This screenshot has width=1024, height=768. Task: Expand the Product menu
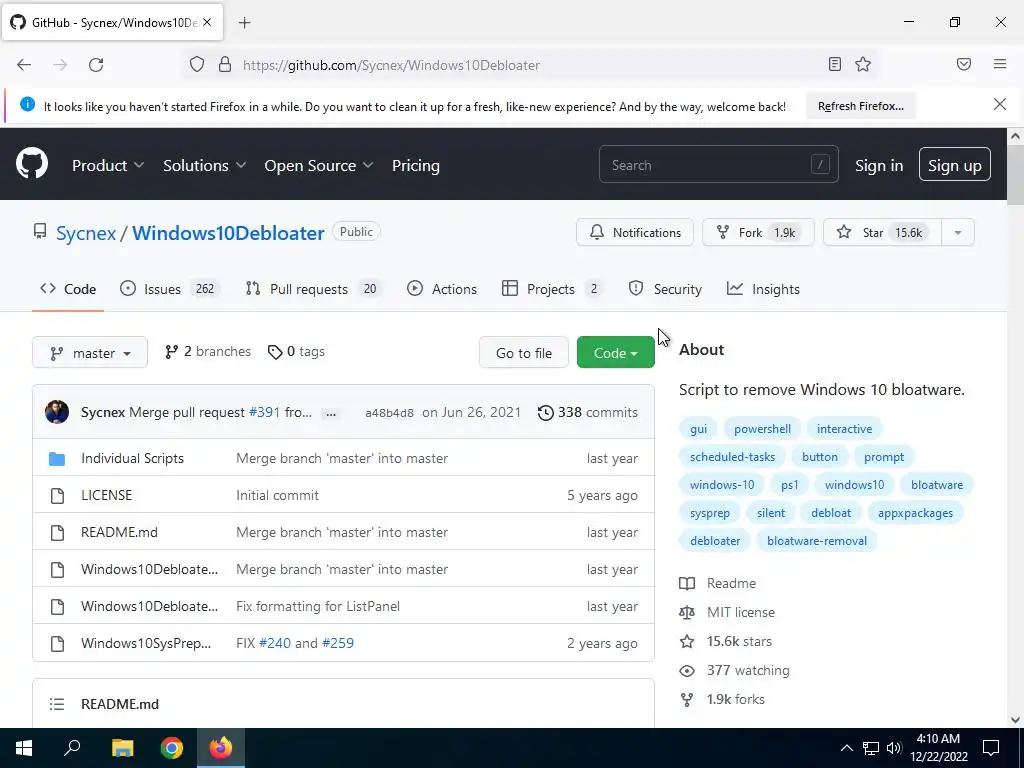click(108, 165)
